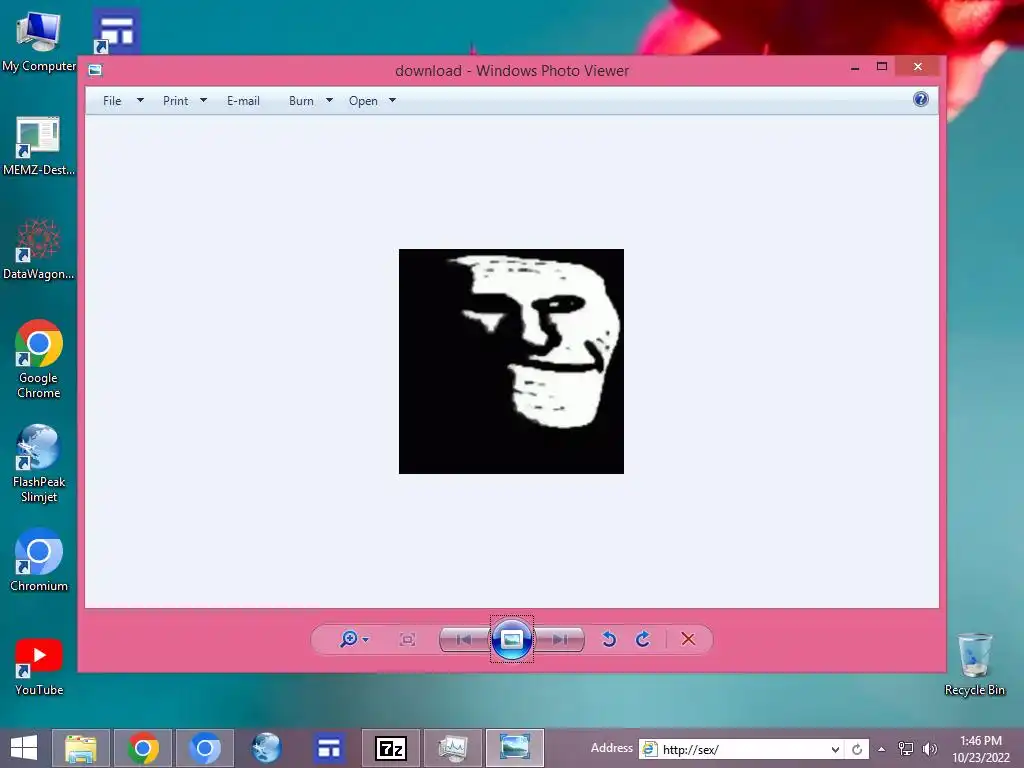The width and height of the screenshot is (1024, 768).
Task: Switch to Photo Viewer taskbar button
Action: [x=515, y=748]
